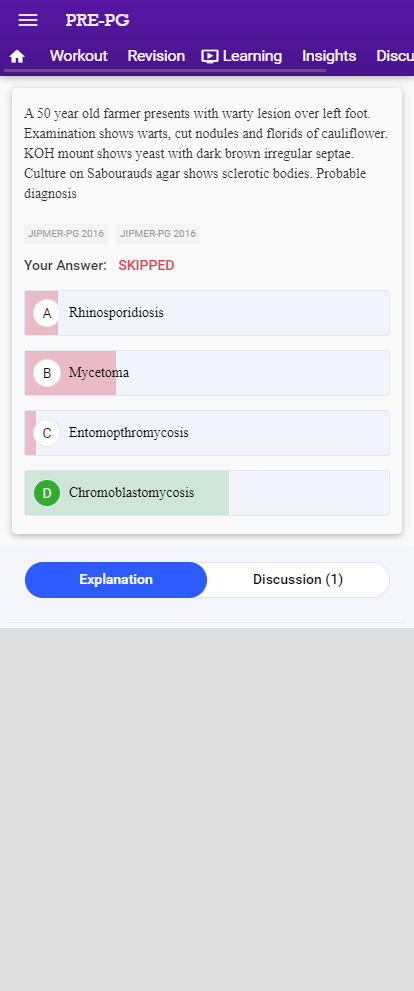Choose the Rhinosporidiosis answer
This screenshot has height=991, width=414.
point(207,313)
